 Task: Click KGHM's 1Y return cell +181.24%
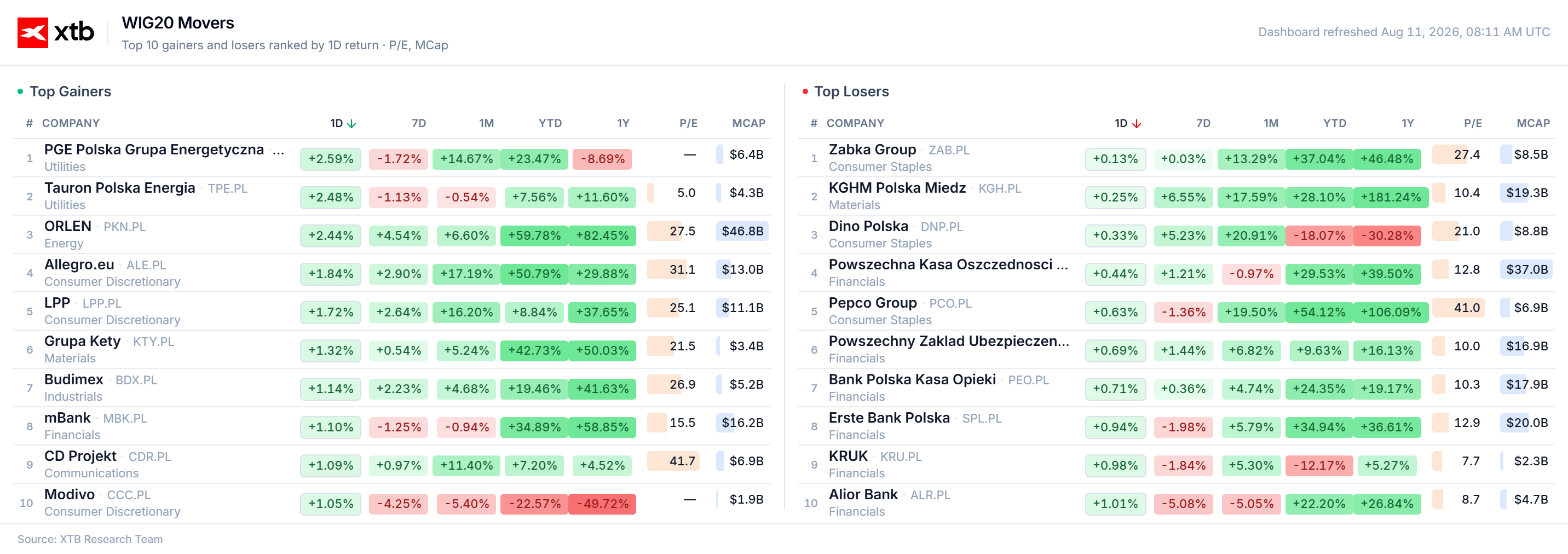[1390, 197]
